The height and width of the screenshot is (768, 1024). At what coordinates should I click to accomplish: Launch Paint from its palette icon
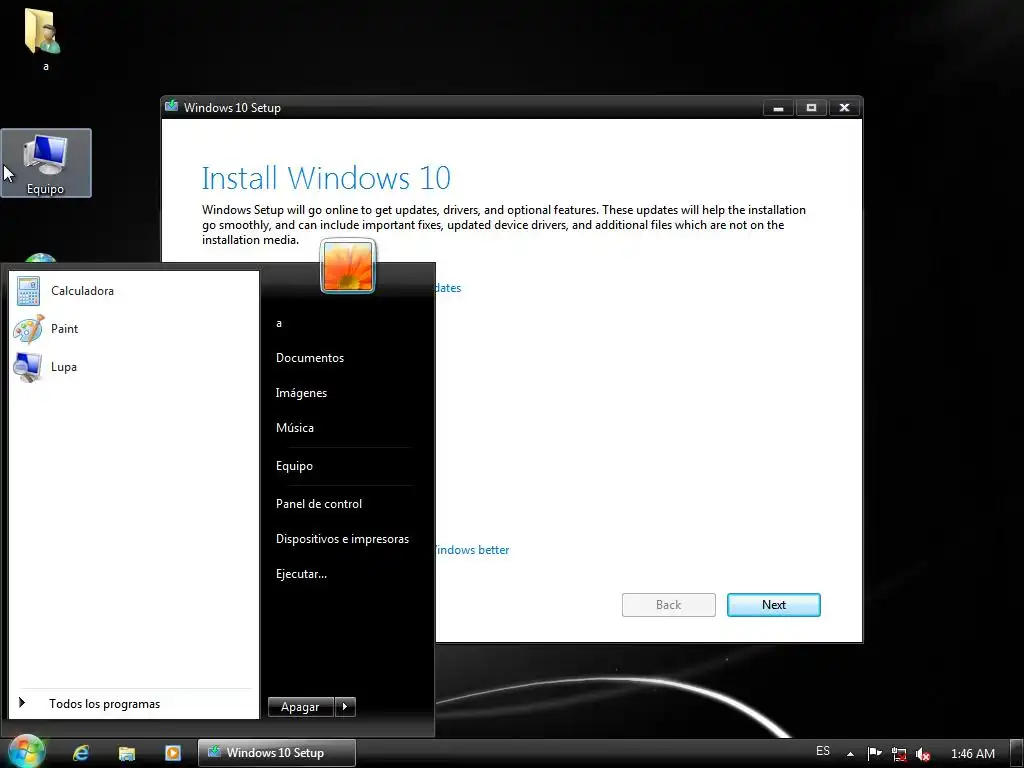29,328
